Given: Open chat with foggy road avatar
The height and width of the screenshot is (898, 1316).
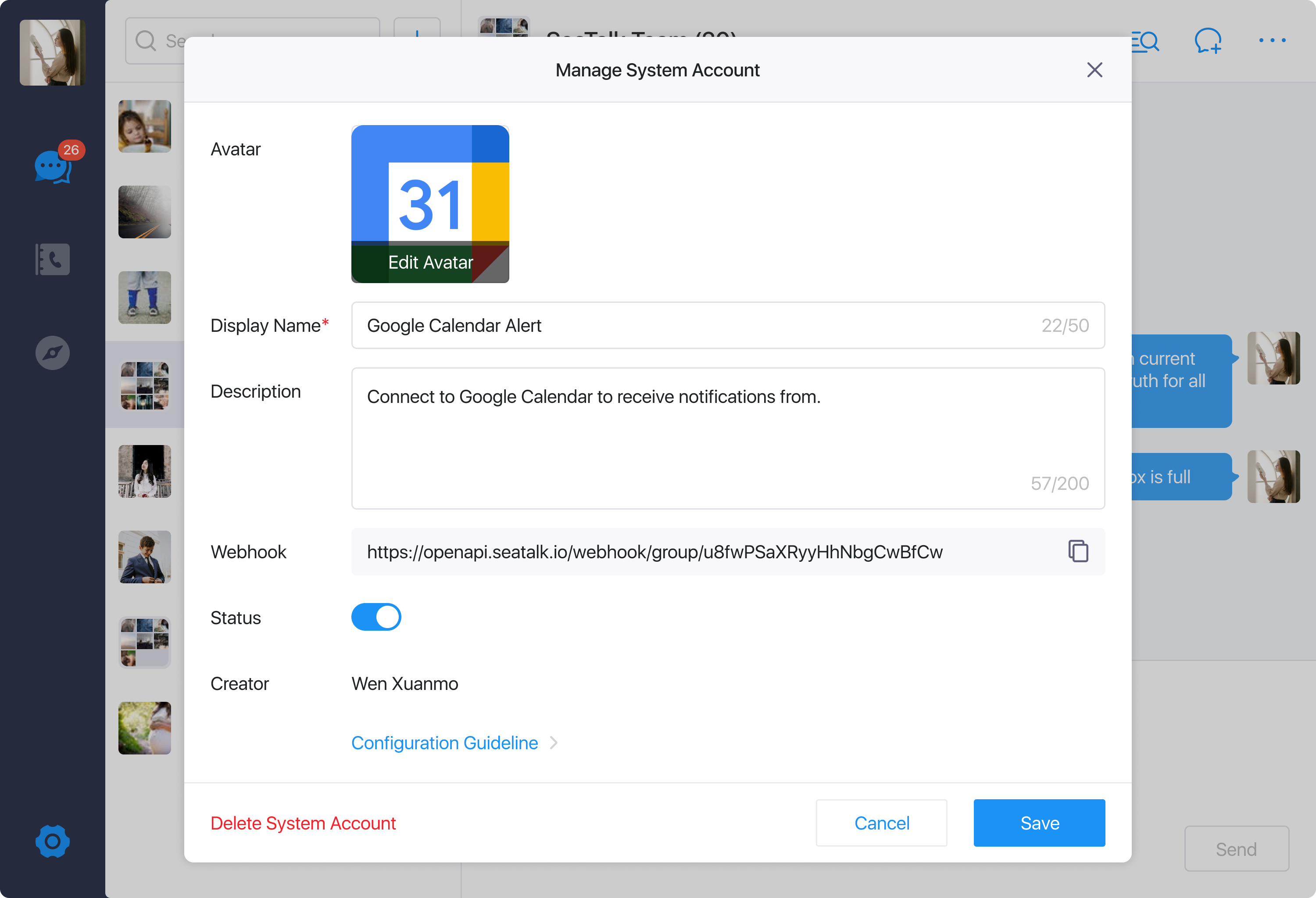Looking at the screenshot, I should (x=144, y=212).
